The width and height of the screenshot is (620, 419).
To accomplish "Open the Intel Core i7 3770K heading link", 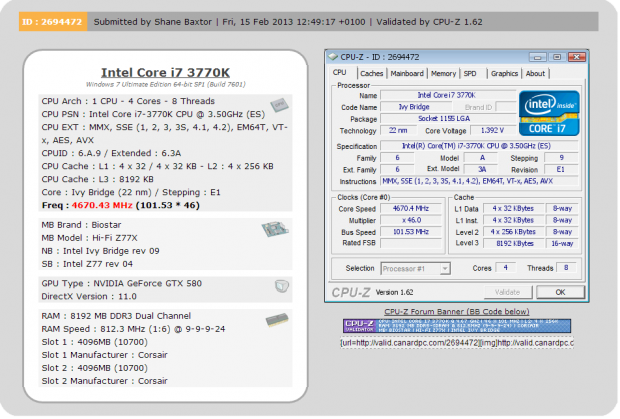I will pos(165,72).
